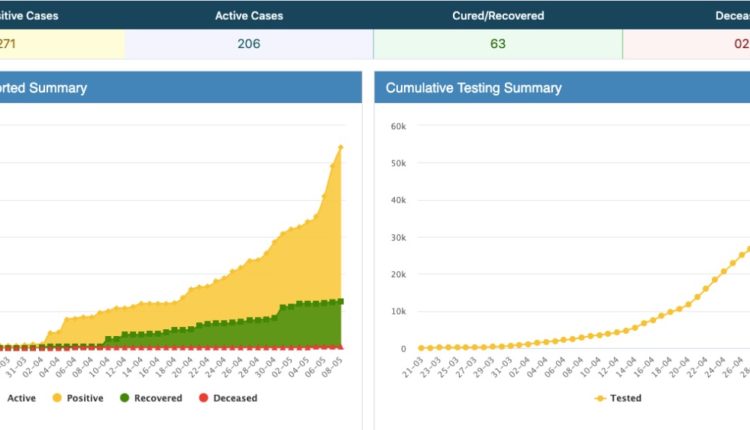The width and height of the screenshot is (750, 430).
Task: Click first Tested data point at 21-03
Action: tap(421, 348)
